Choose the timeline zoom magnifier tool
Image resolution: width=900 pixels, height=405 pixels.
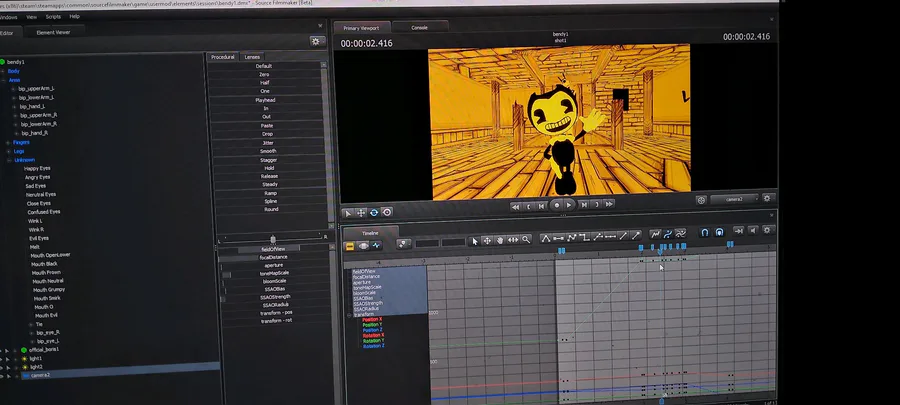point(526,239)
